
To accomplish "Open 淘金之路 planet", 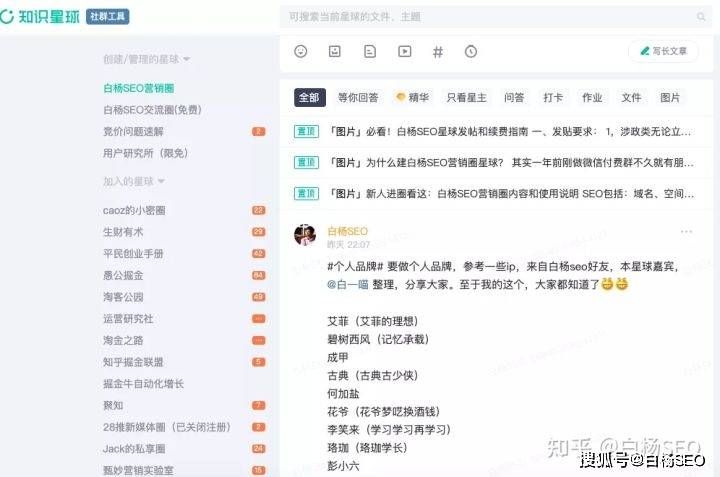I will coord(123,341).
